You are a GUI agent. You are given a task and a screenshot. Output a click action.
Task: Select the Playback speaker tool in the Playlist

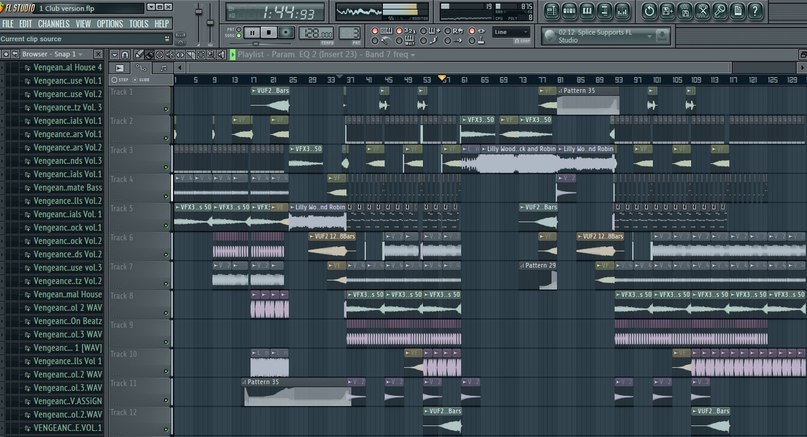click(221, 55)
